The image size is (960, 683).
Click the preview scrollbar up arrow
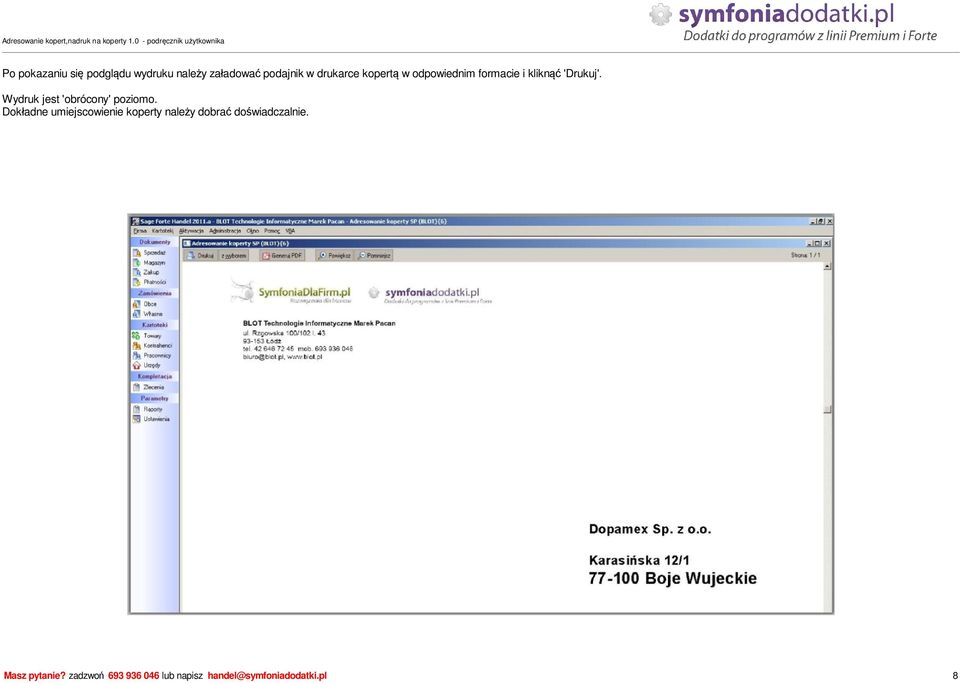coord(827,267)
